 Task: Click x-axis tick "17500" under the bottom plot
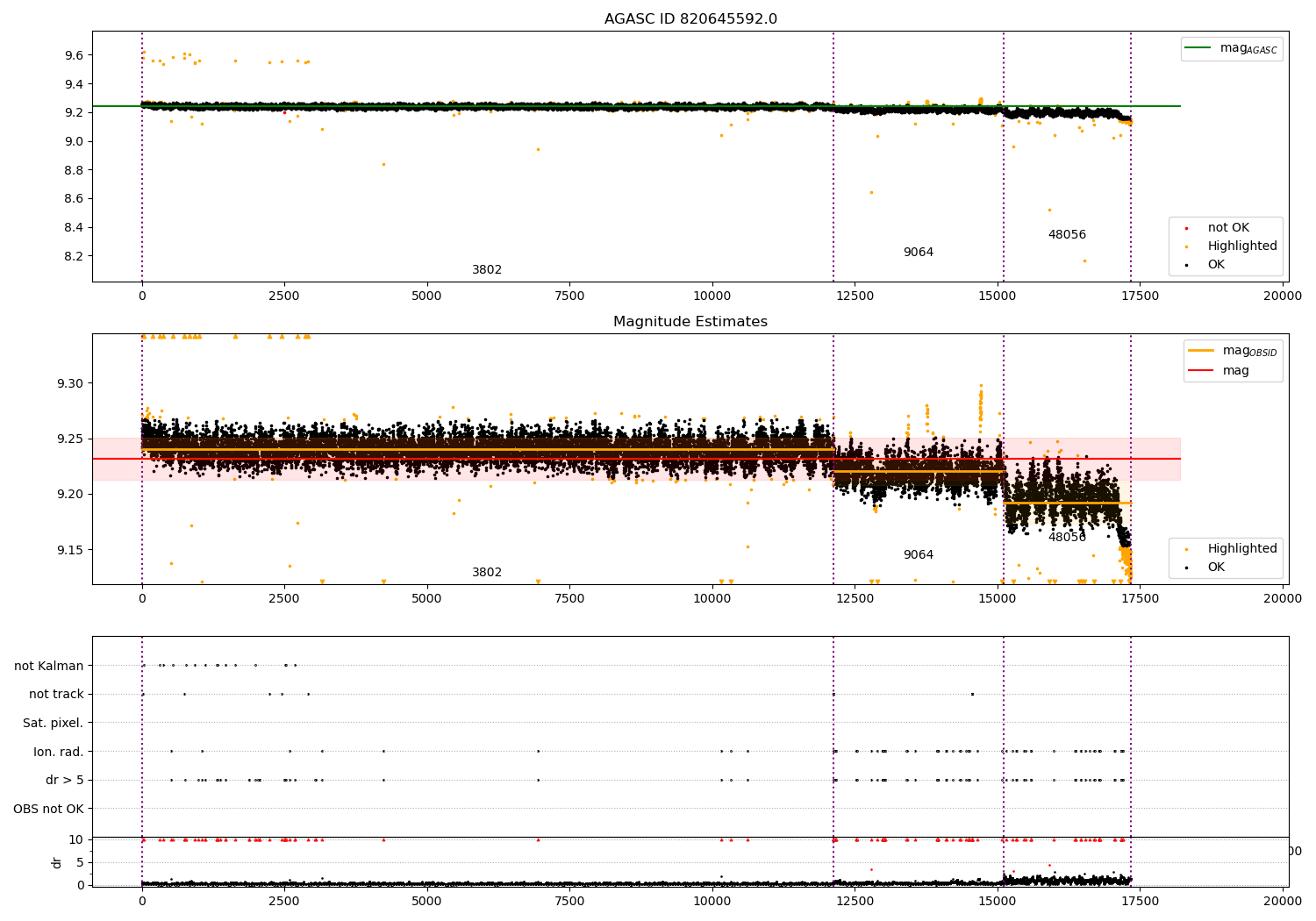click(x=1140, y=902)
